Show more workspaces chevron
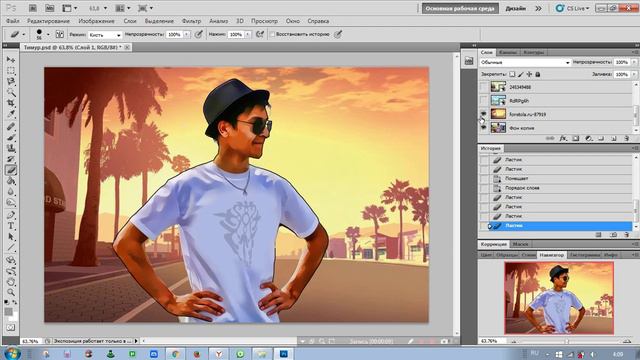Image resolution: width=640 pixels, height=360 pixels. 539,8
